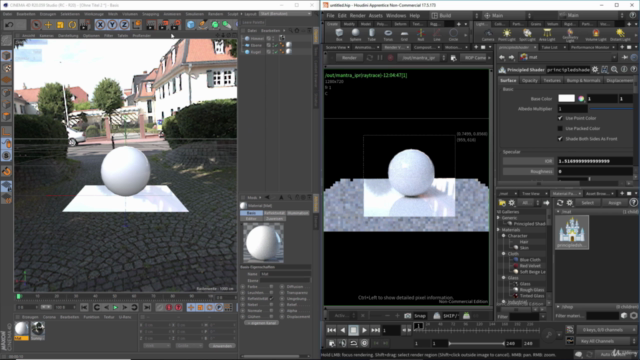Click the magnifier icon in parameter header

coord(614,70)
